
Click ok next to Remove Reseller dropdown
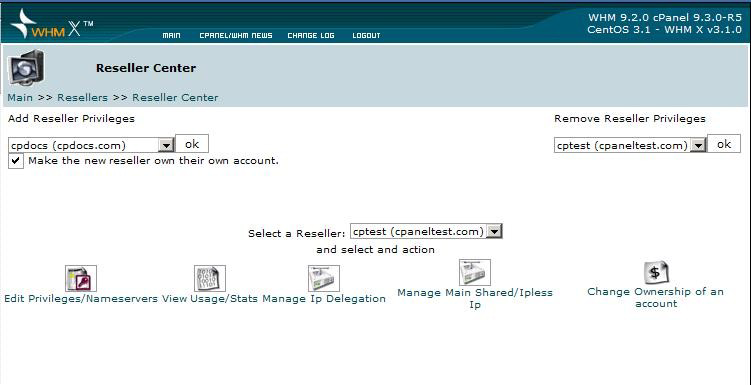[724, 144]
